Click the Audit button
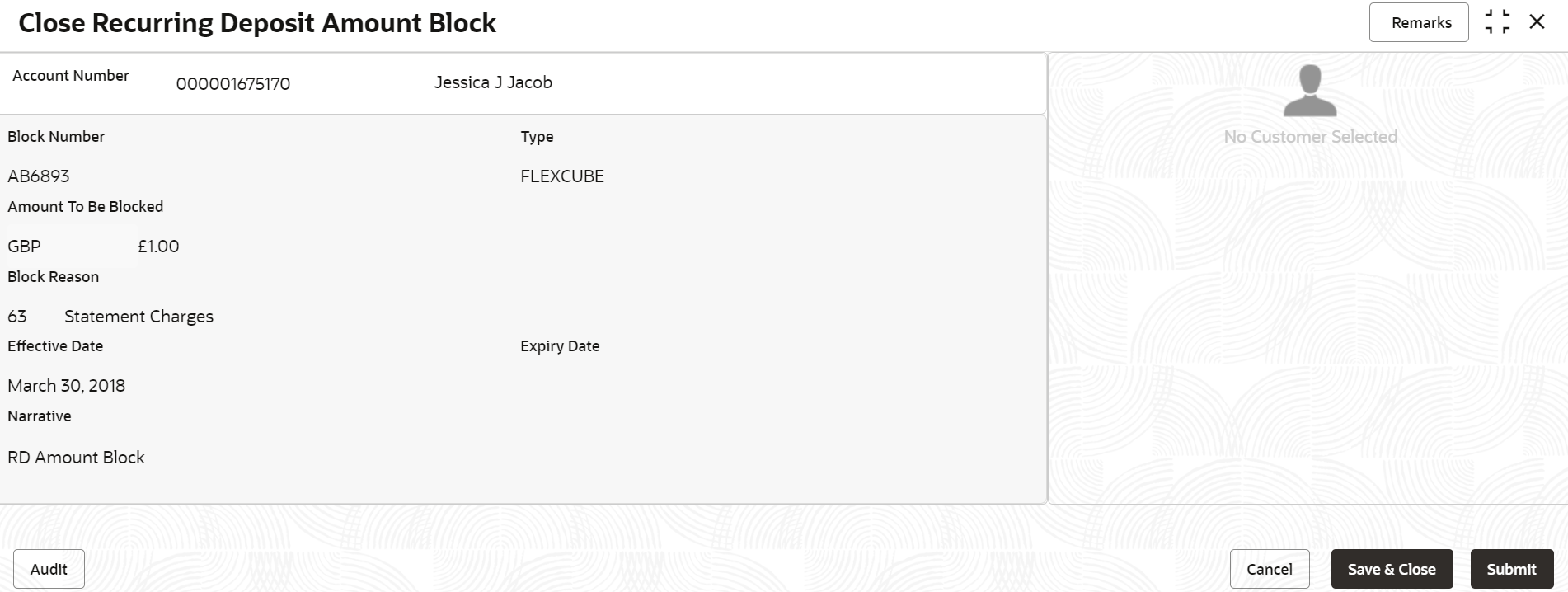 (49, 569)
